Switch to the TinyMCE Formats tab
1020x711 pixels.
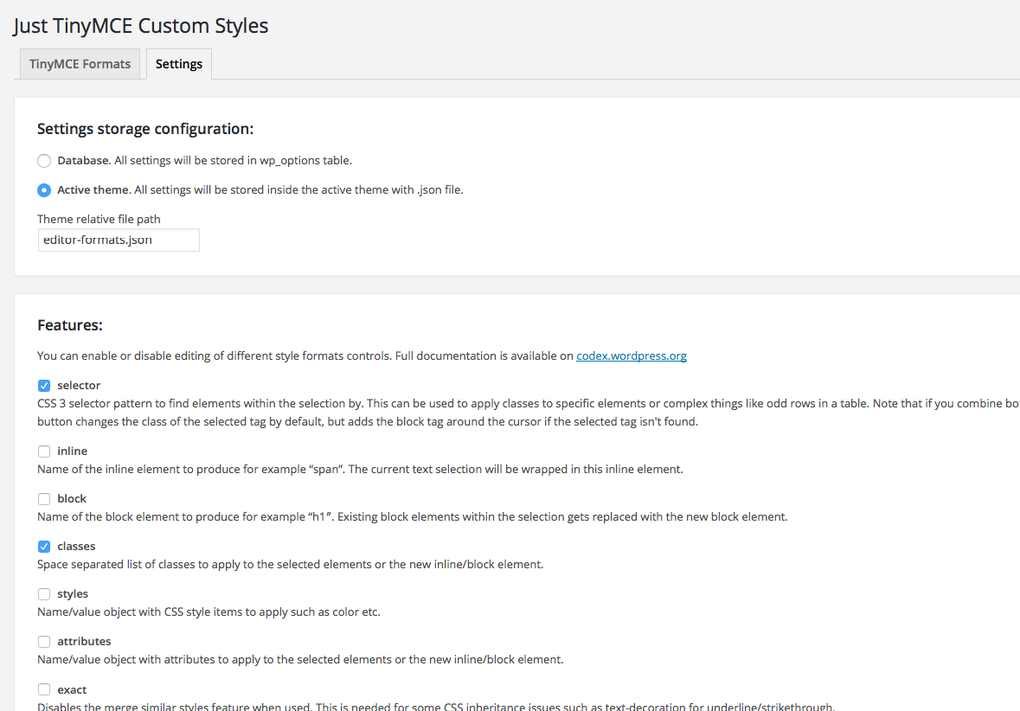coord(80,64)
